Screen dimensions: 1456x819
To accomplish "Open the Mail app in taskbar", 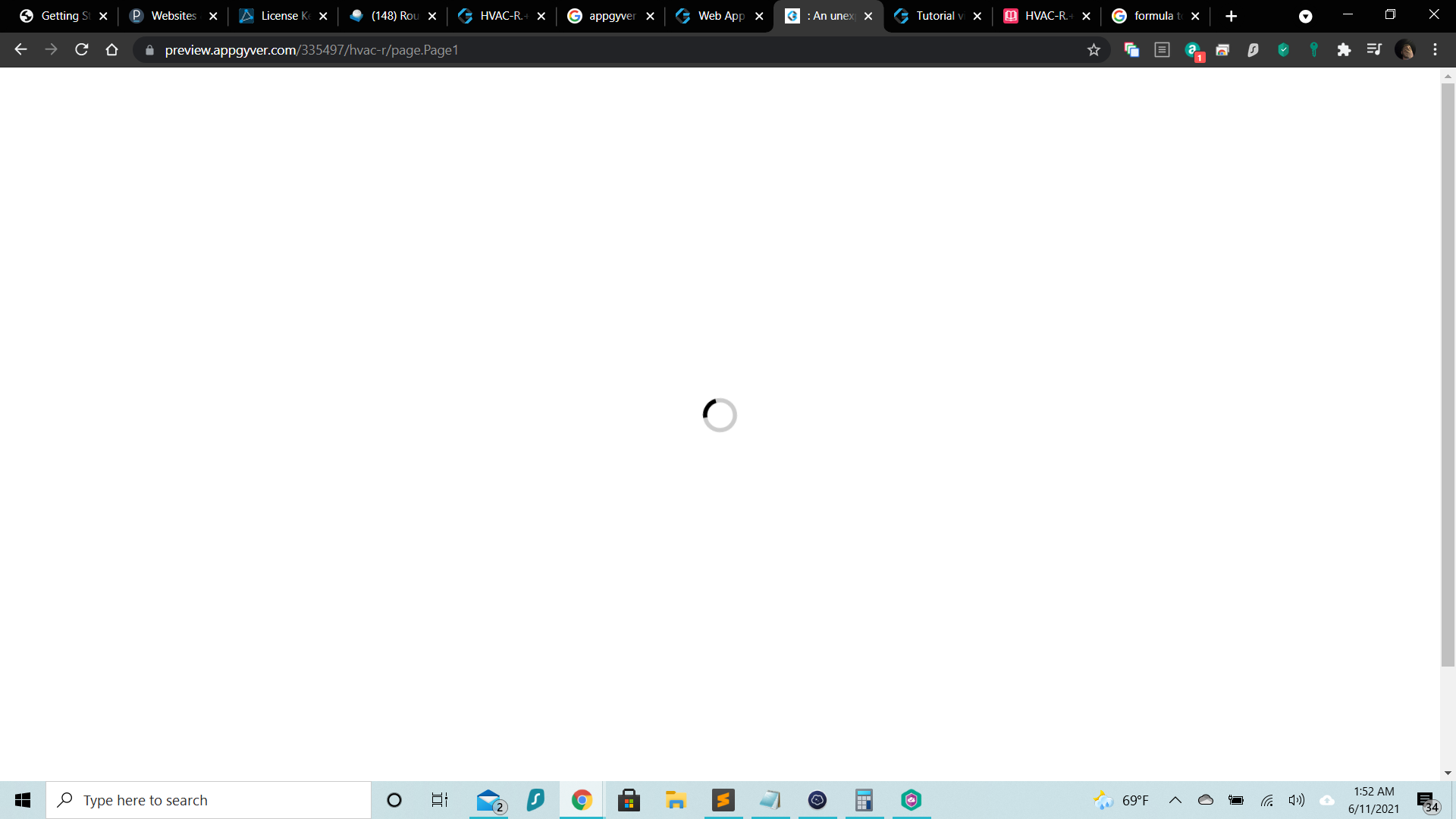I will point(489,800).
